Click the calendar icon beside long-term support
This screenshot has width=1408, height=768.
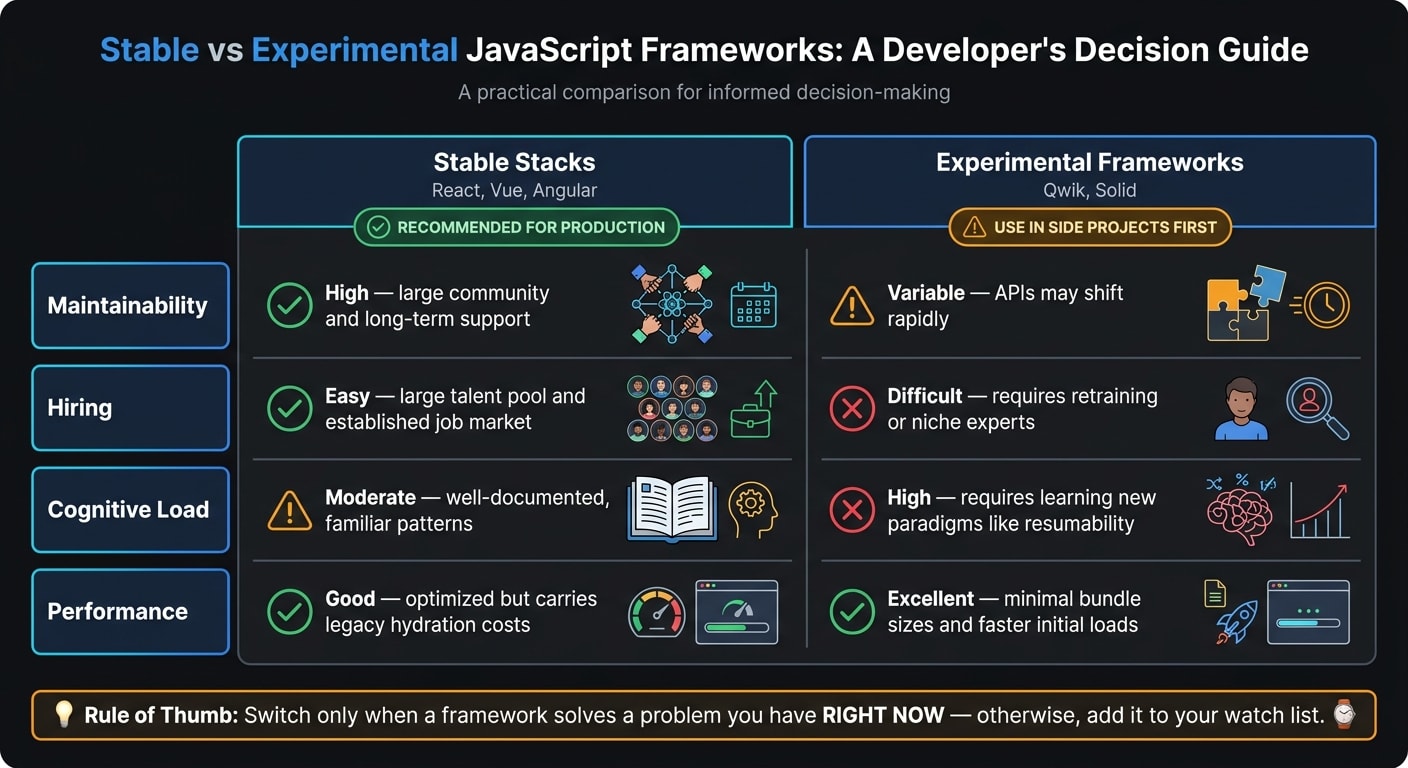(754, 305)
